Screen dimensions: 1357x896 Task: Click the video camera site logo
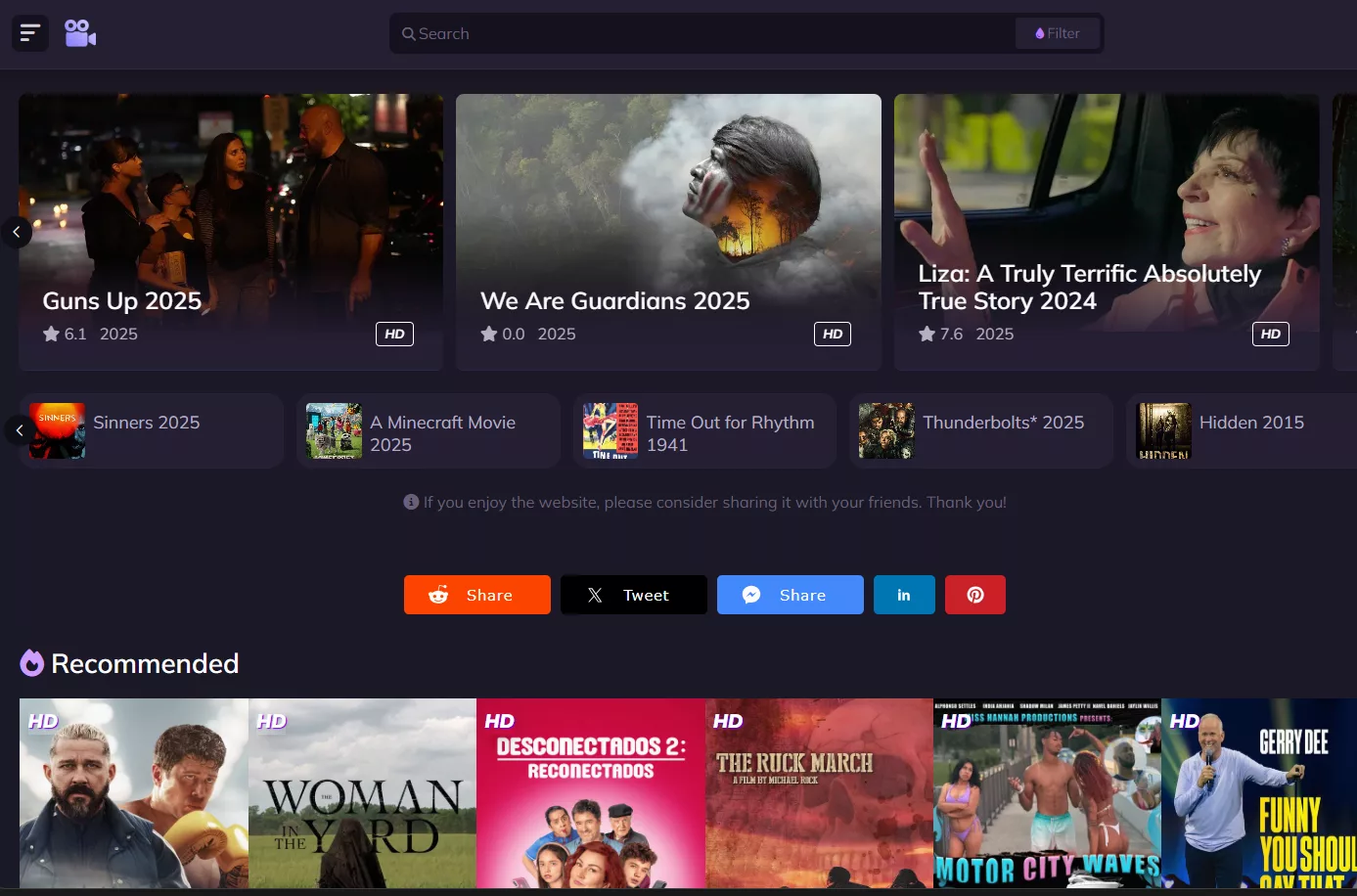click(x=80, y=32)
